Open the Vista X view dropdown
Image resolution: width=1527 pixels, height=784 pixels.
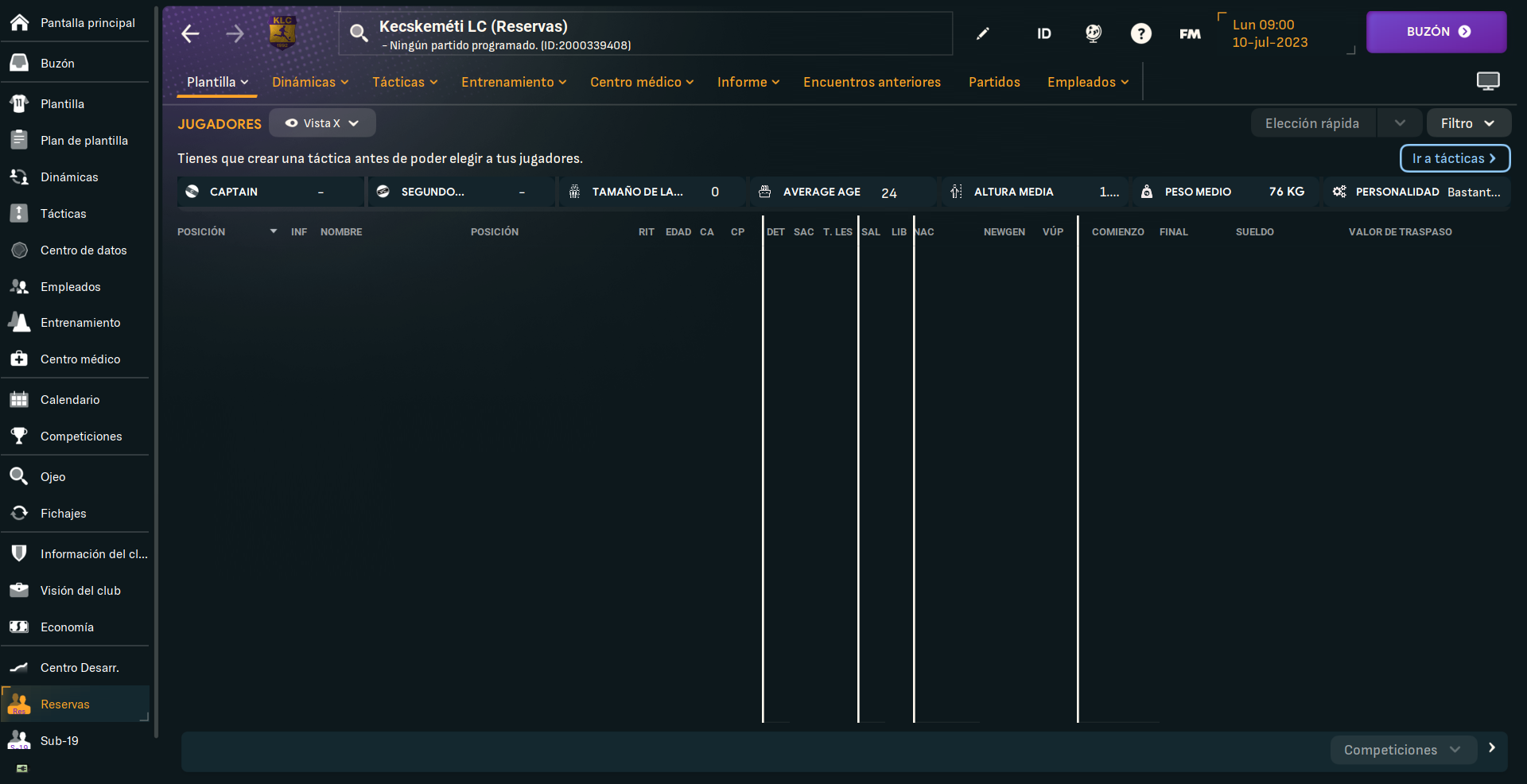tap(322, 123)
